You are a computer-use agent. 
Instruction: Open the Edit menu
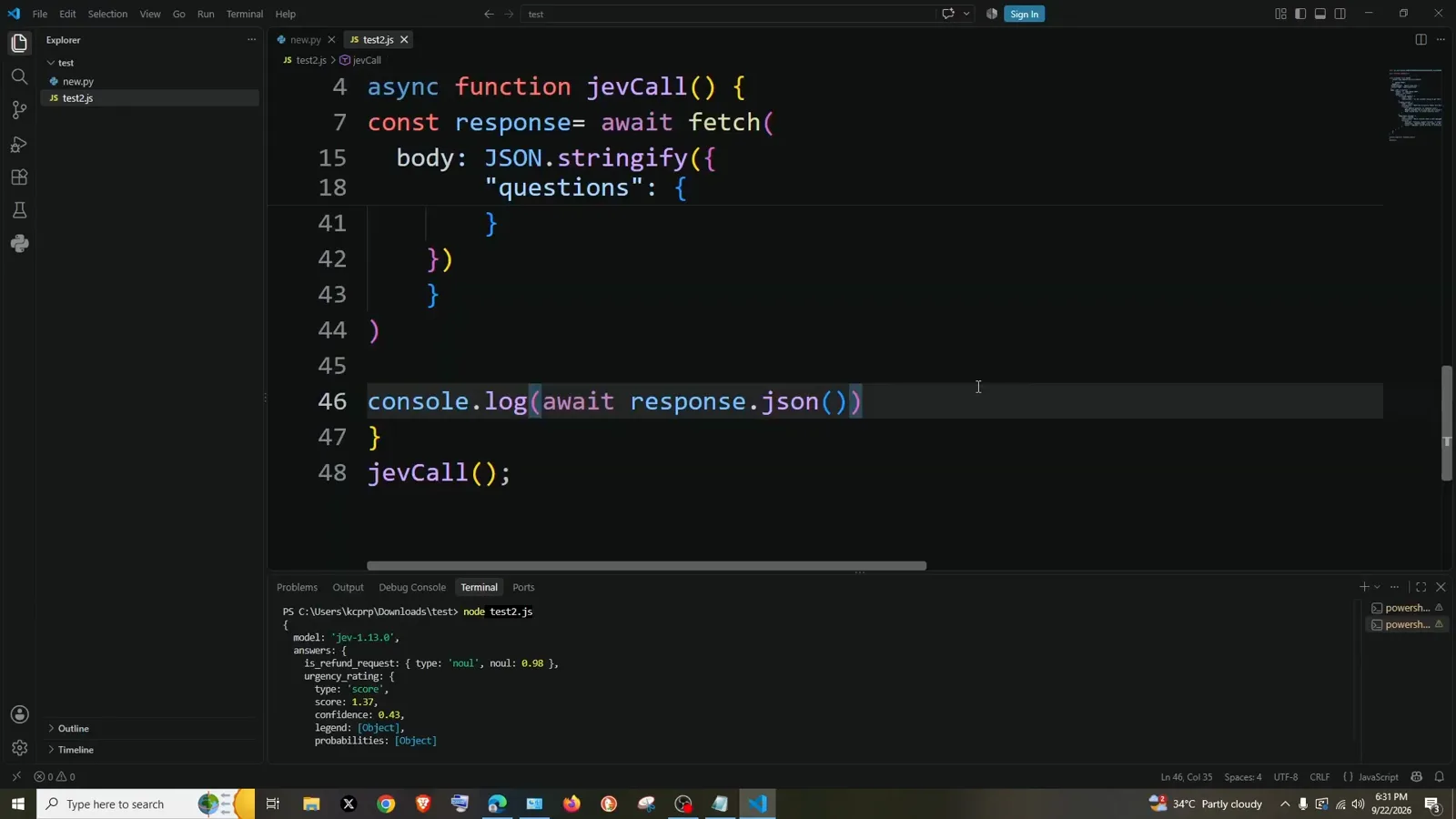[68, 14]
